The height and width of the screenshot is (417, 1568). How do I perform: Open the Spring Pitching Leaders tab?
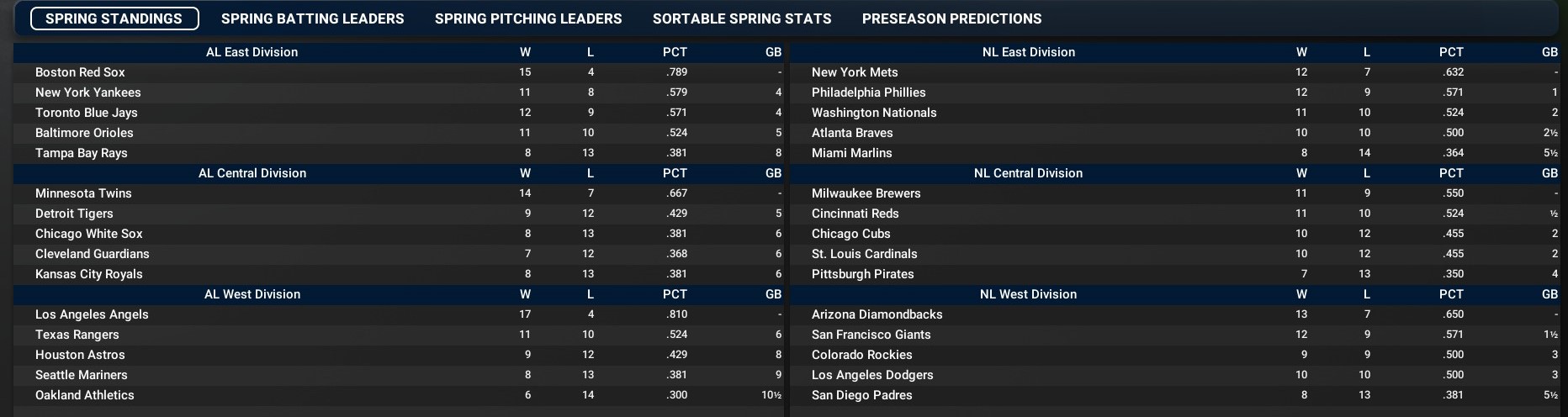[528, 18]
